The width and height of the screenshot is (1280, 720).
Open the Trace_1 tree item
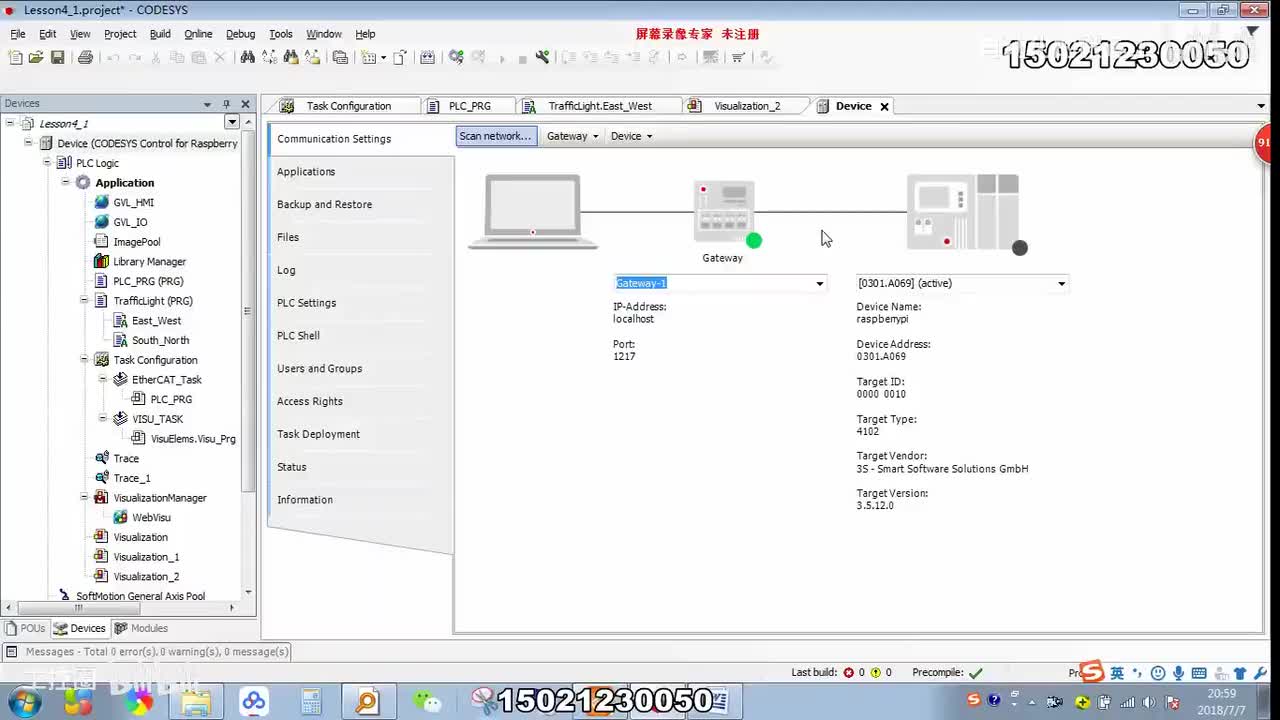coord(131,478)
